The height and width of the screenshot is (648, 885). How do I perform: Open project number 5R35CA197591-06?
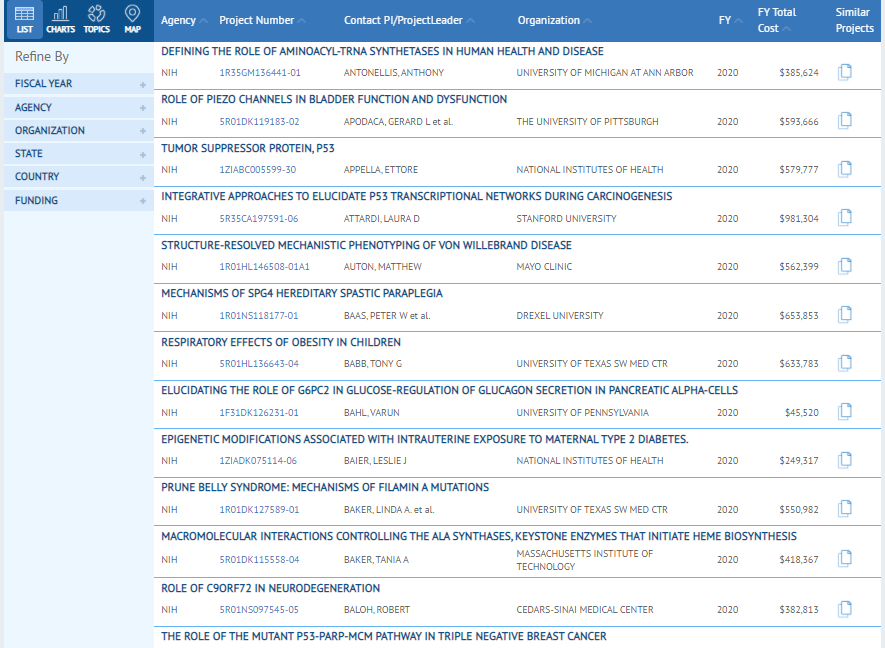[x=259, y=218]
